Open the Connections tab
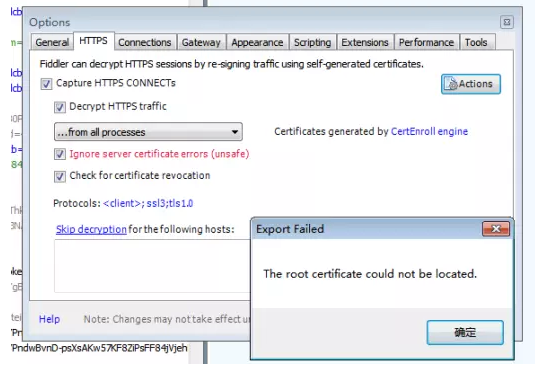Image resolution: width=535 pixels, height=371 pixels. (x=145, y=42)
